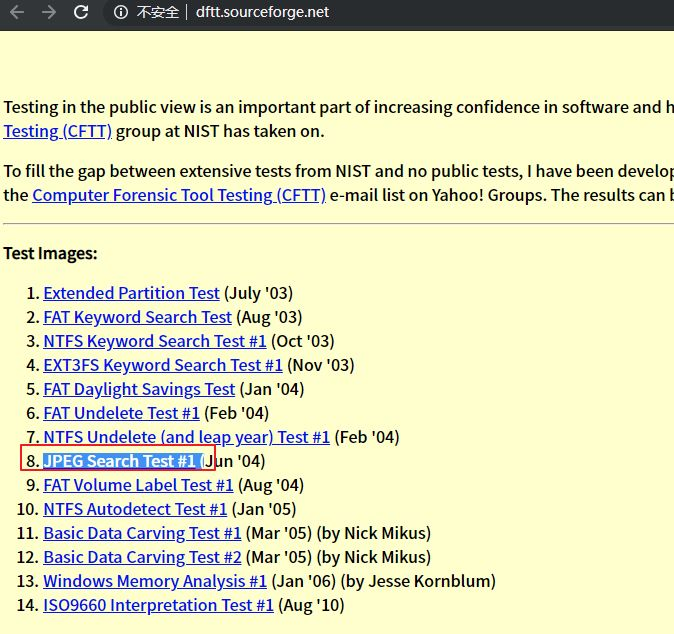
Task: Click the "(Jan '06) (by Jesse Kornblum)" text
Action: tap(383, 581)
